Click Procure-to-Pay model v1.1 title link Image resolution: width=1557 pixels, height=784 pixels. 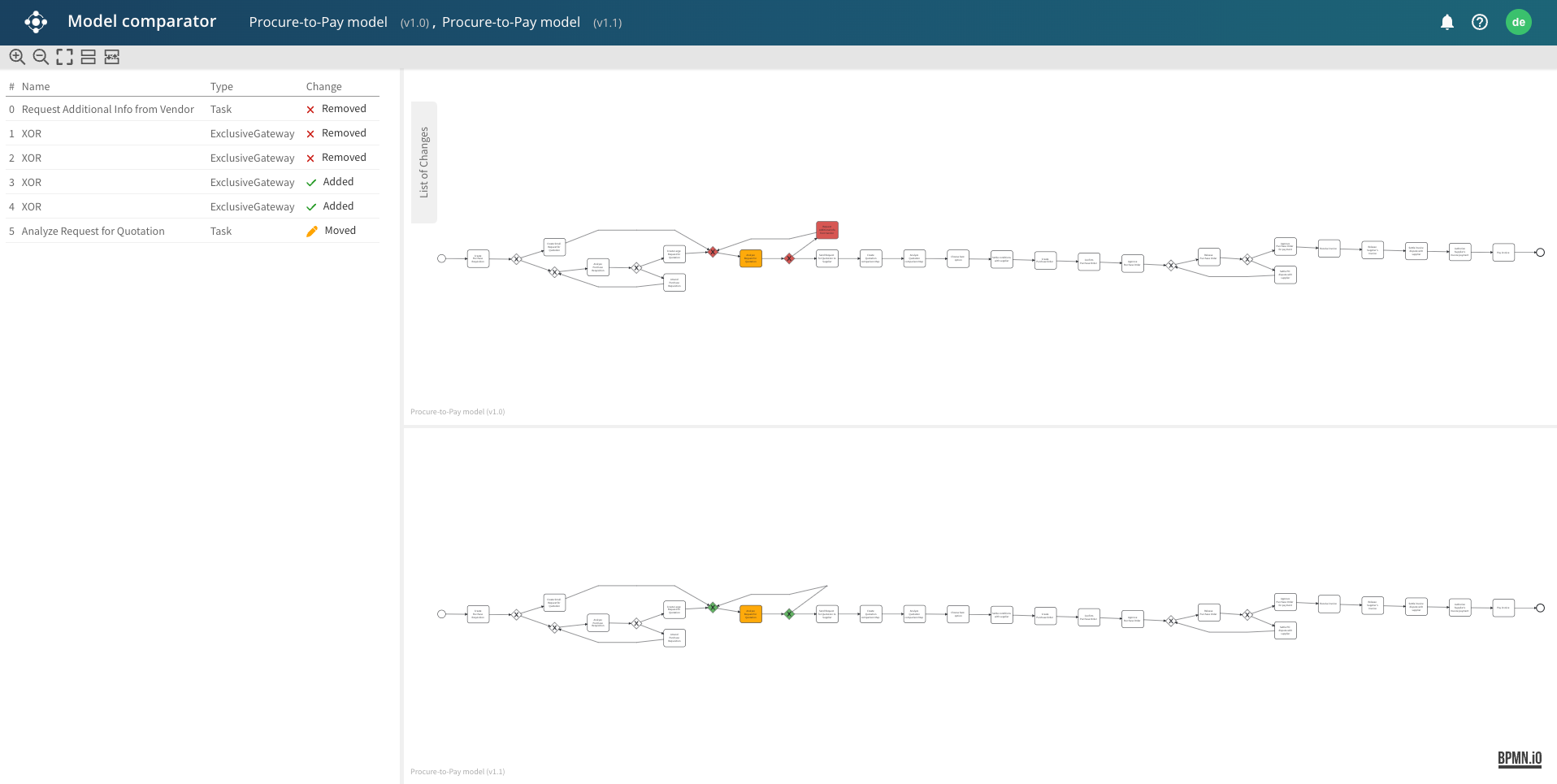point(511,23)
